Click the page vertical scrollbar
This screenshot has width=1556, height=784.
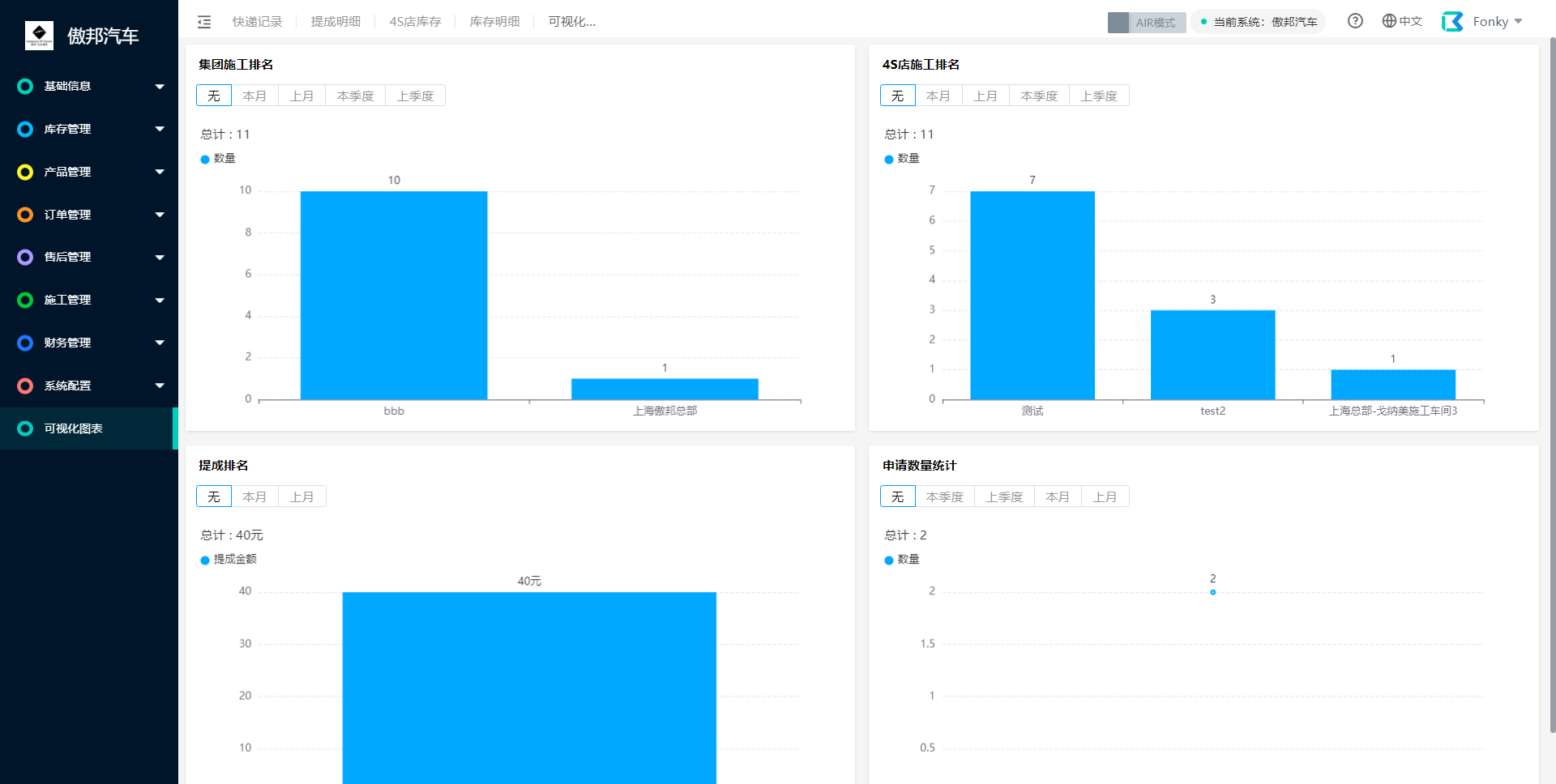point(1552,385)
